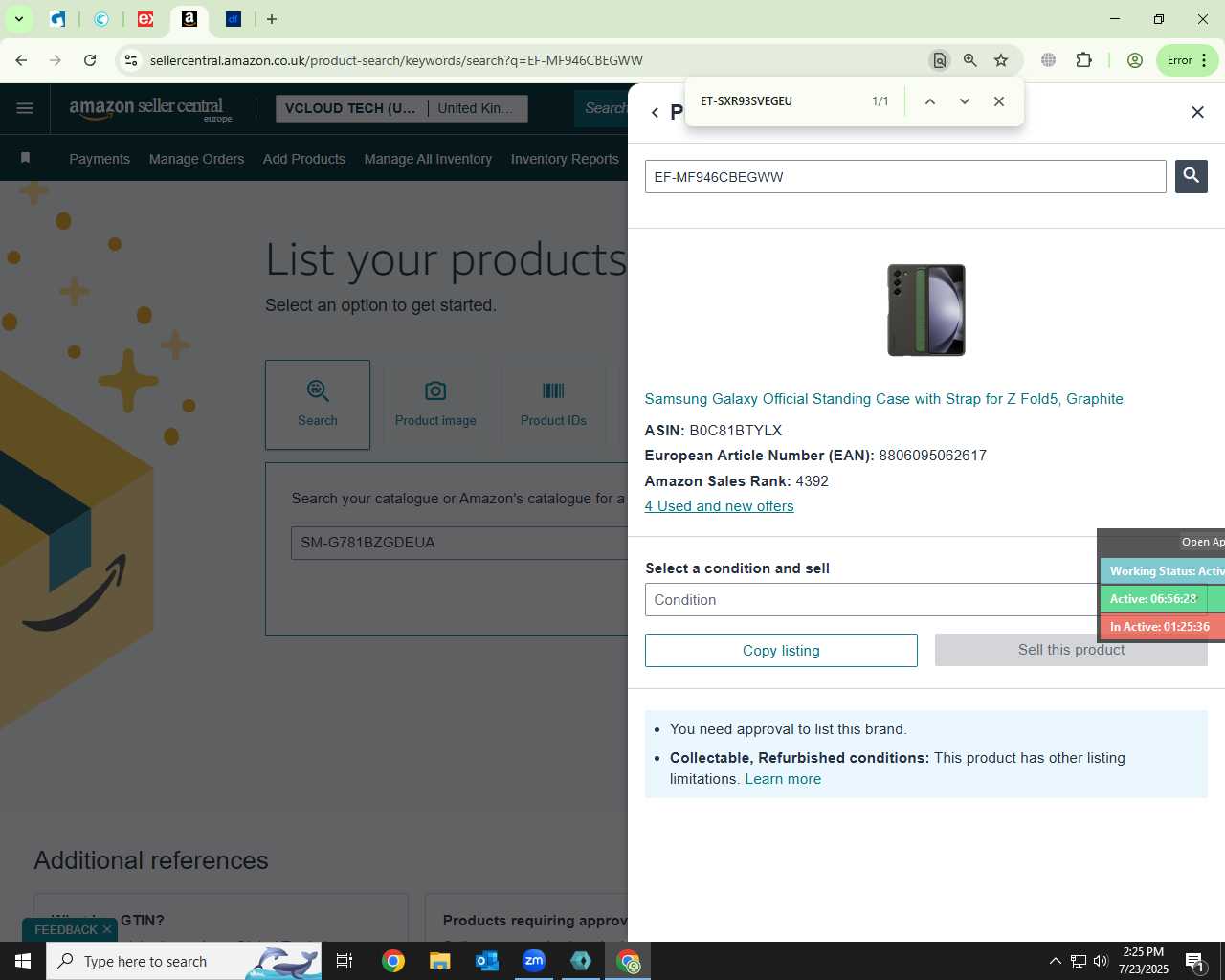Navigate back with the browser back arrow
Image resolution: width=1225 pixels, height=980 pixels.
[21, 60]
